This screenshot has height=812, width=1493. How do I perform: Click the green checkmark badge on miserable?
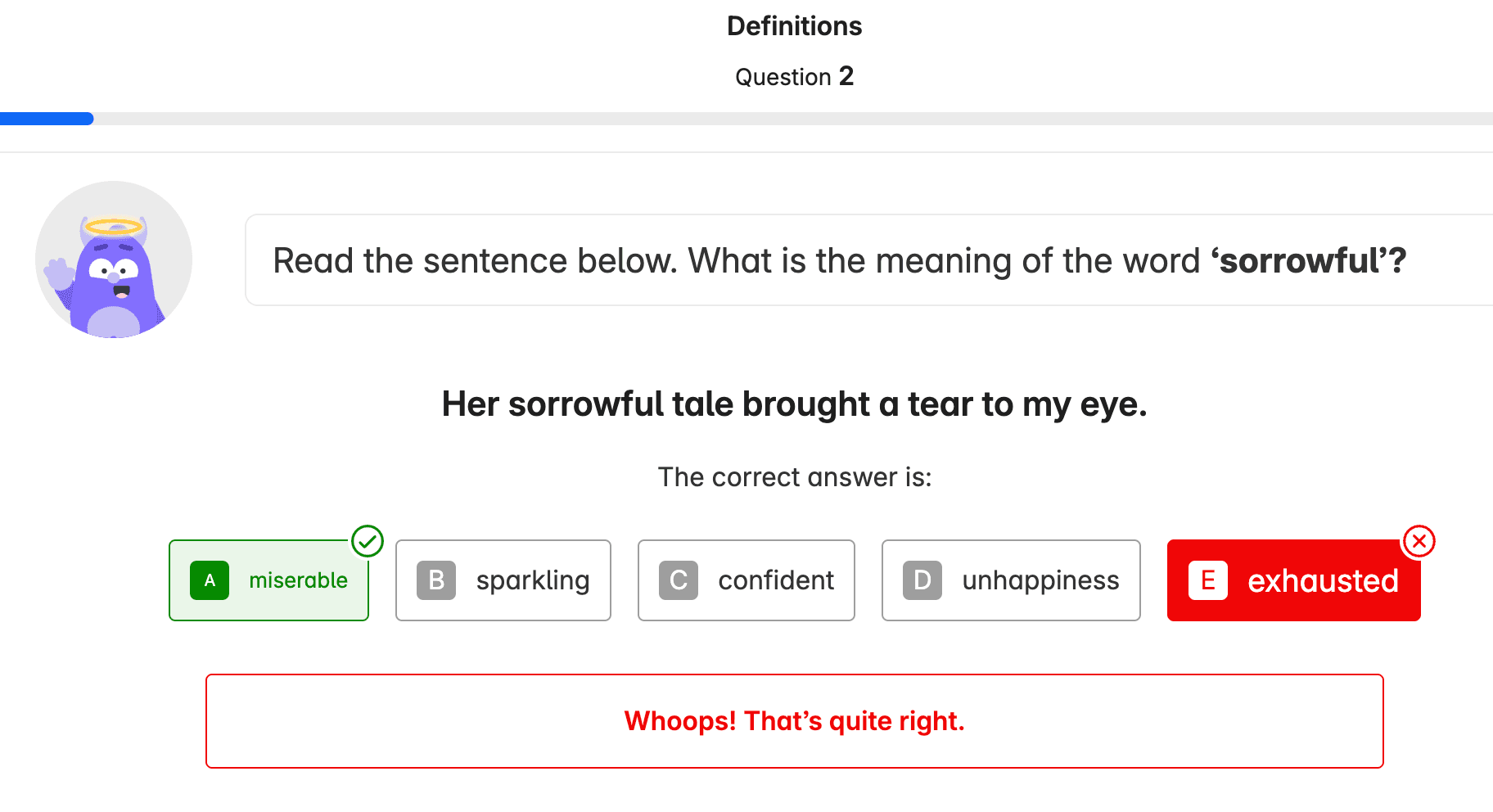(368, 541)
